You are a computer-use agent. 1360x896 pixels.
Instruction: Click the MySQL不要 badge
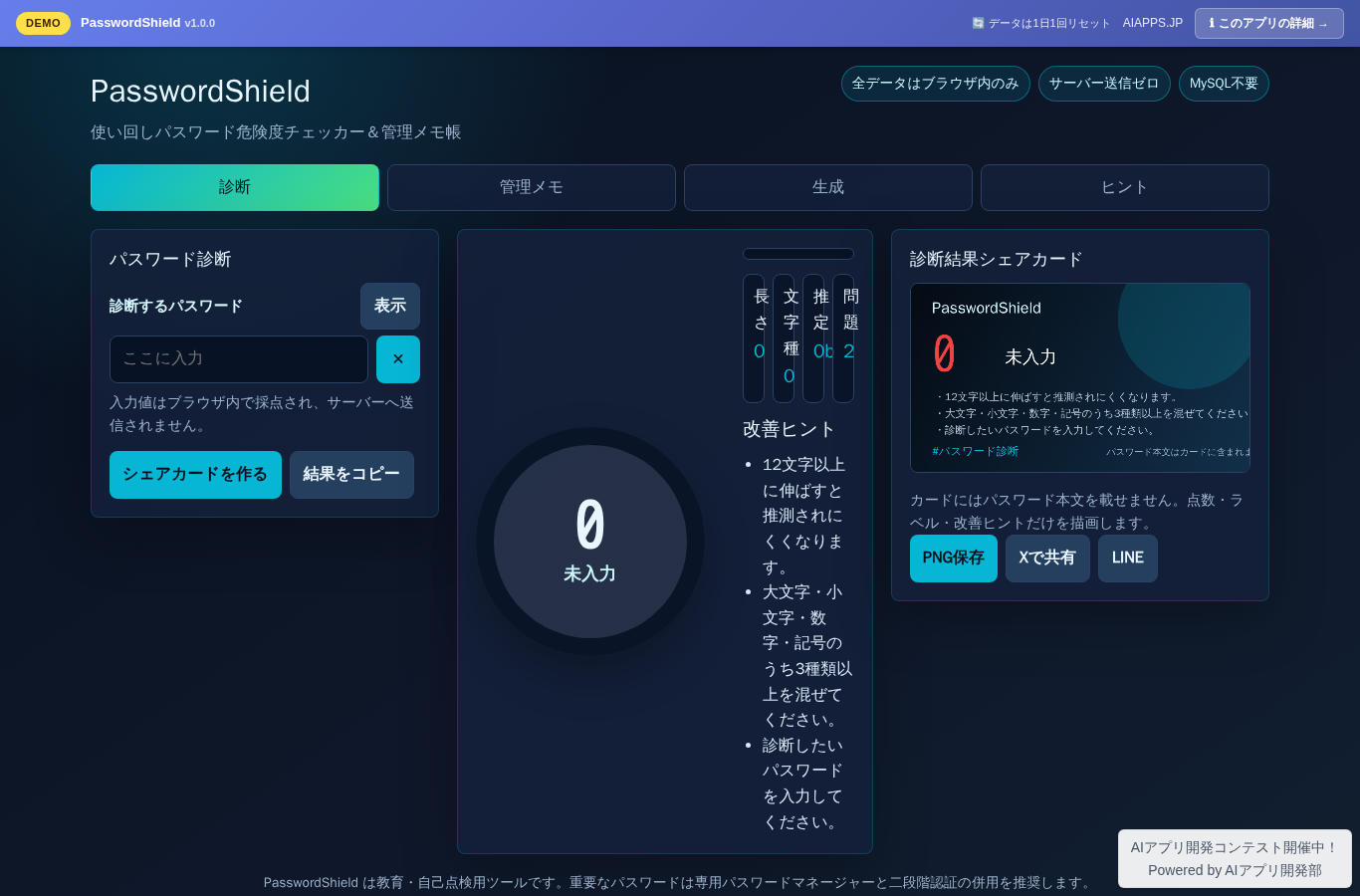pos(1224,84)
